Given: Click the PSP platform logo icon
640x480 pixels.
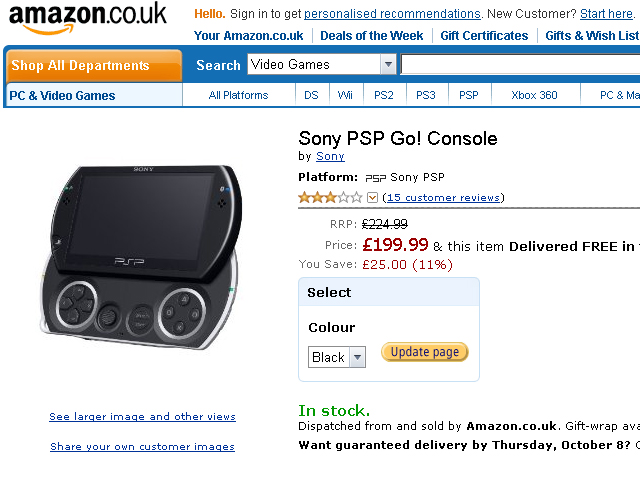Looking at the screenshot, I should (375, 178).
